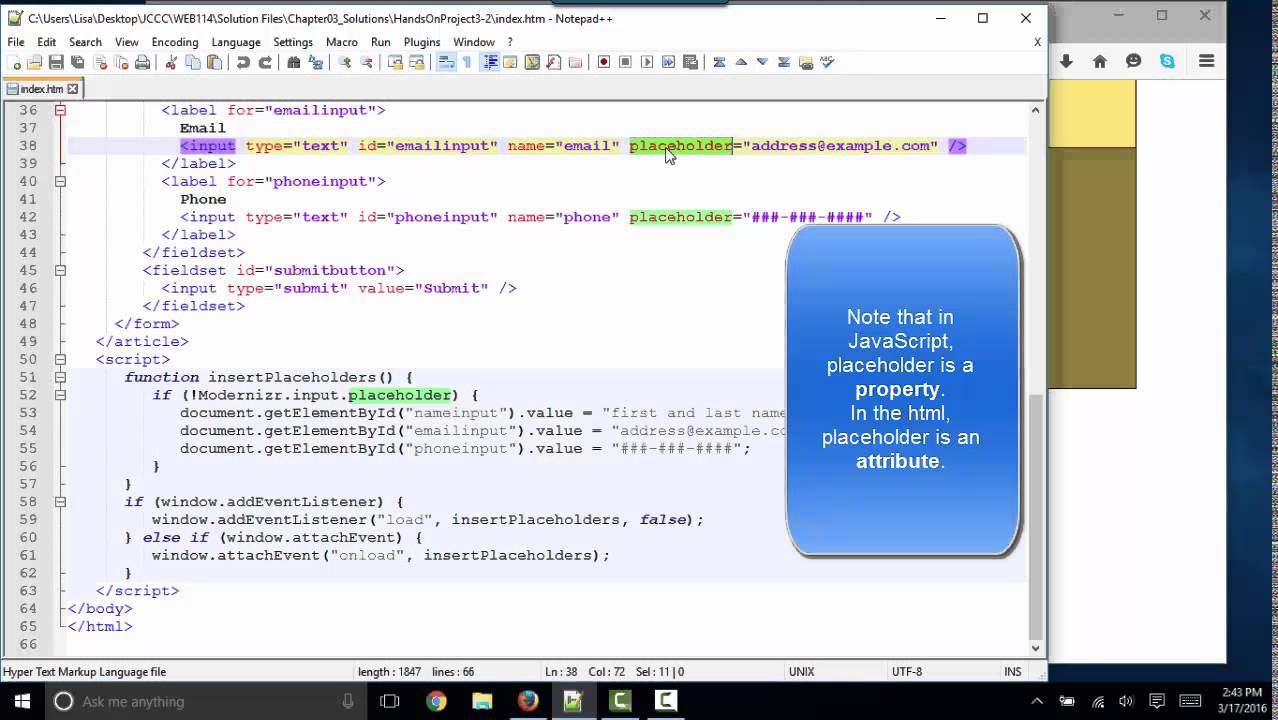Image resolution: width=1278 pixels, height=720 pixels.
Task: Click the Home icon in browser window
Action: [x=1100, y=61]
